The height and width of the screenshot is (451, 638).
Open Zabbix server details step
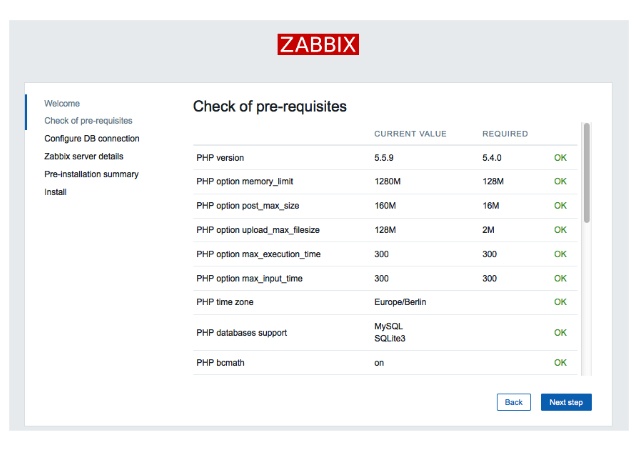(x=83, y=156)
